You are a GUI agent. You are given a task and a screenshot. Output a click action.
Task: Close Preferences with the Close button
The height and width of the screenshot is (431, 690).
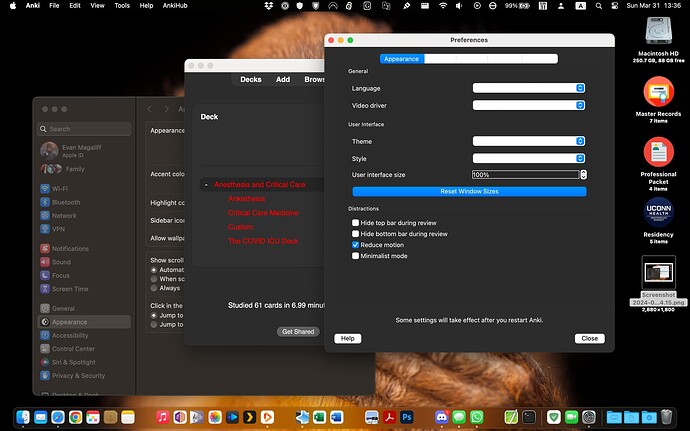(x=590, y=339)
